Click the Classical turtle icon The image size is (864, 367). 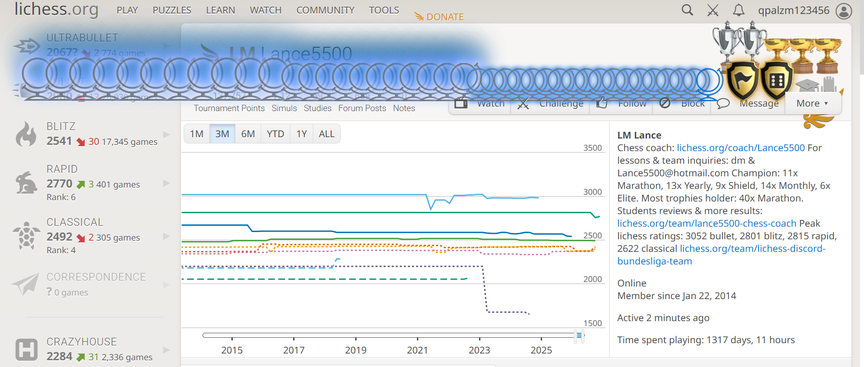[26, 235]
